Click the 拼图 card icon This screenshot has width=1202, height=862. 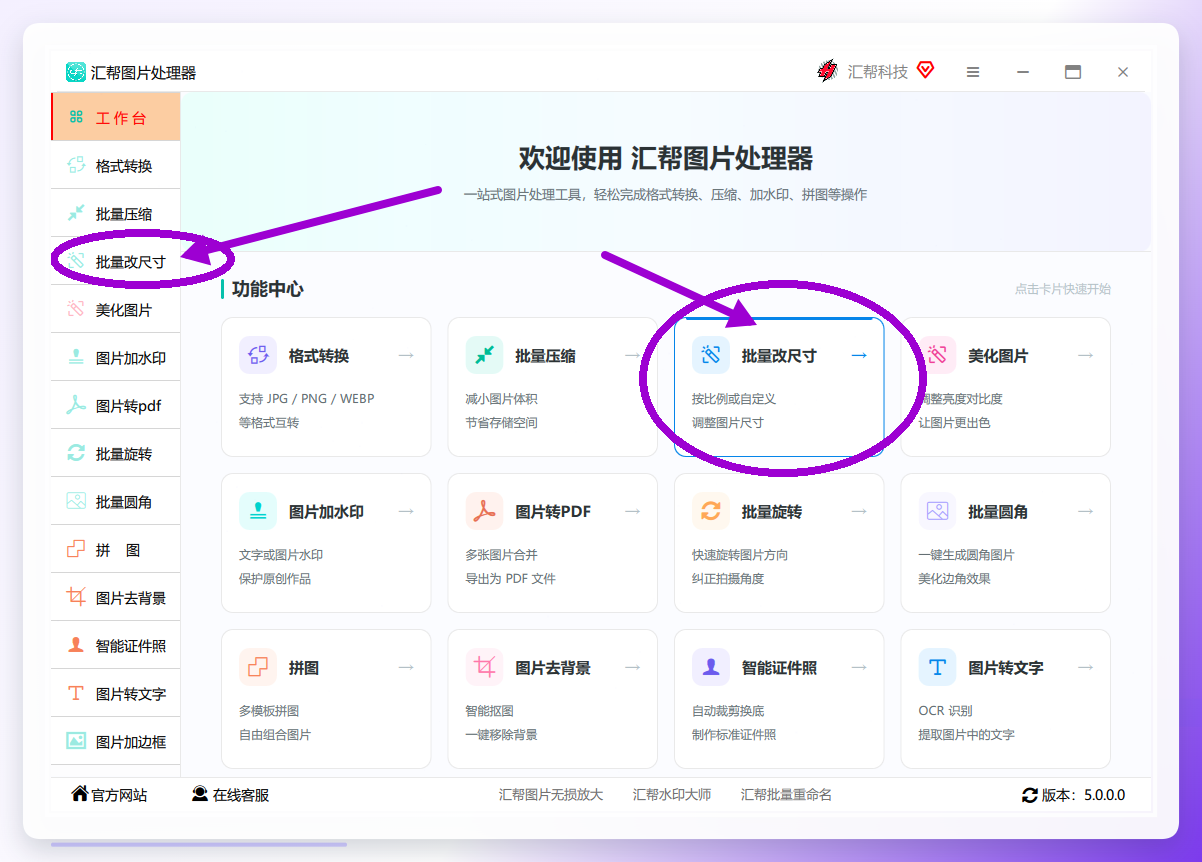point(258,667)
